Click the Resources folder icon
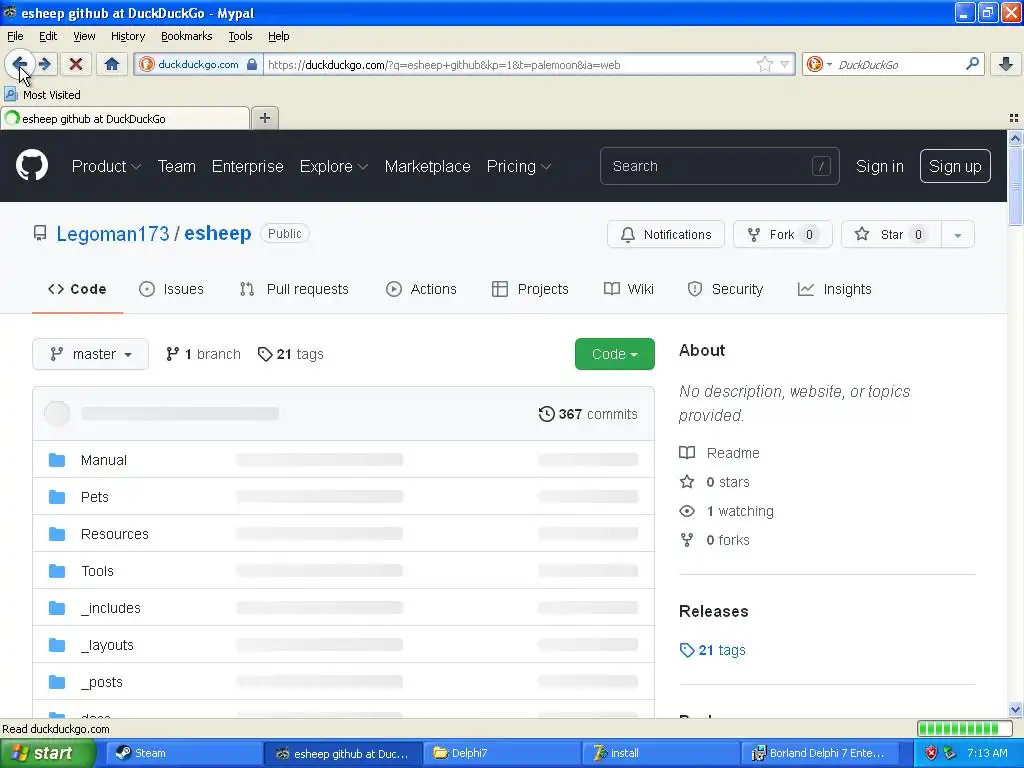 coord(57,534)
